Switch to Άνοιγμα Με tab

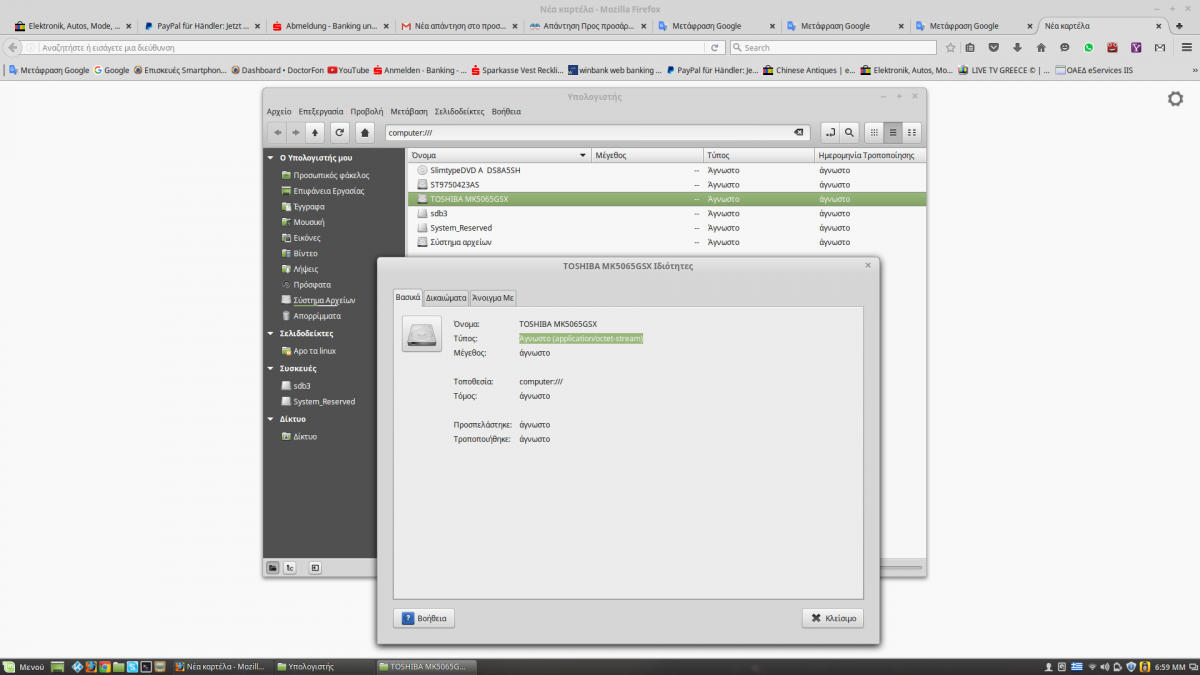493,298
